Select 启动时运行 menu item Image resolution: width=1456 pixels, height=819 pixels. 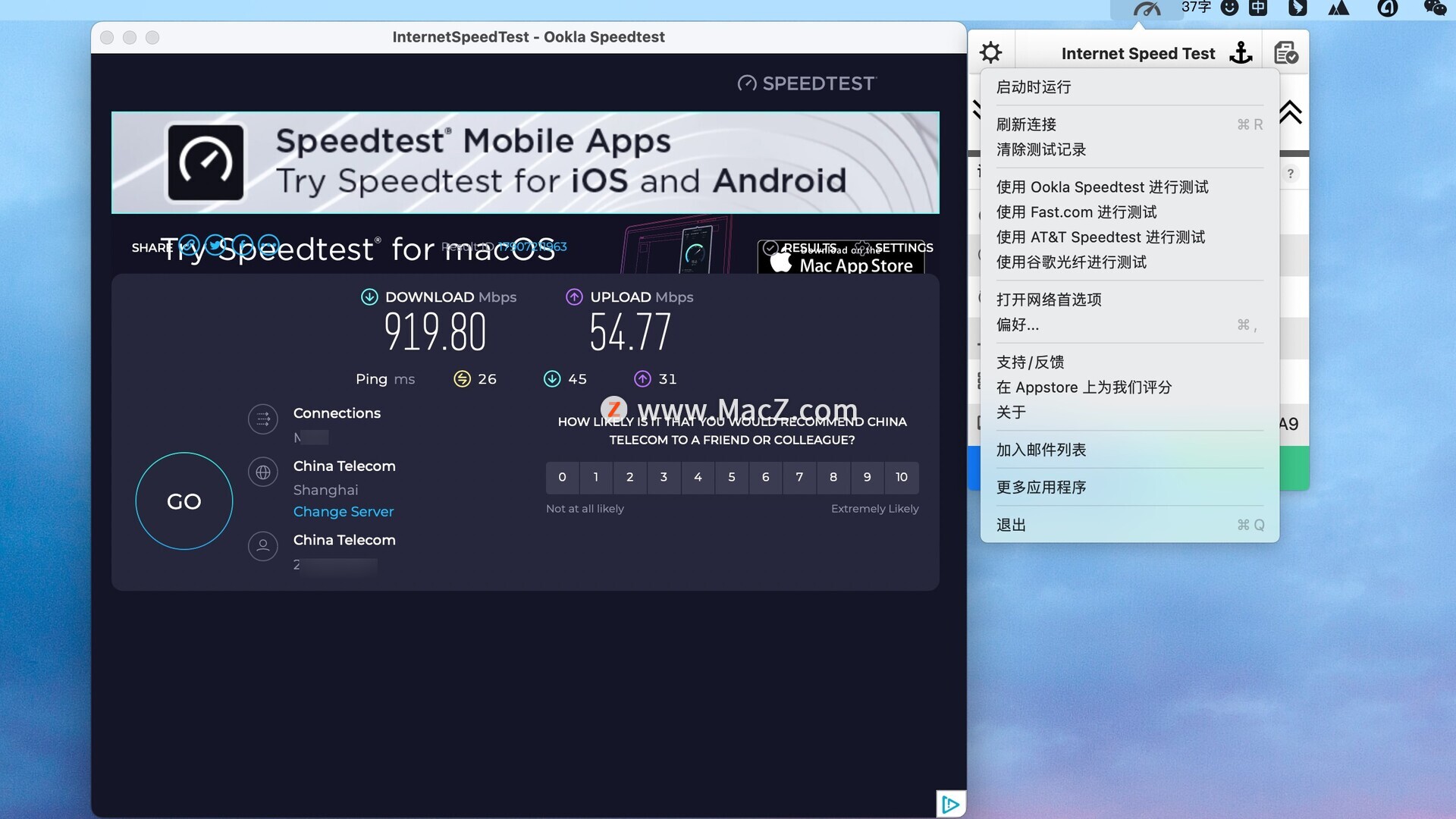click(x=1129, y=87)
